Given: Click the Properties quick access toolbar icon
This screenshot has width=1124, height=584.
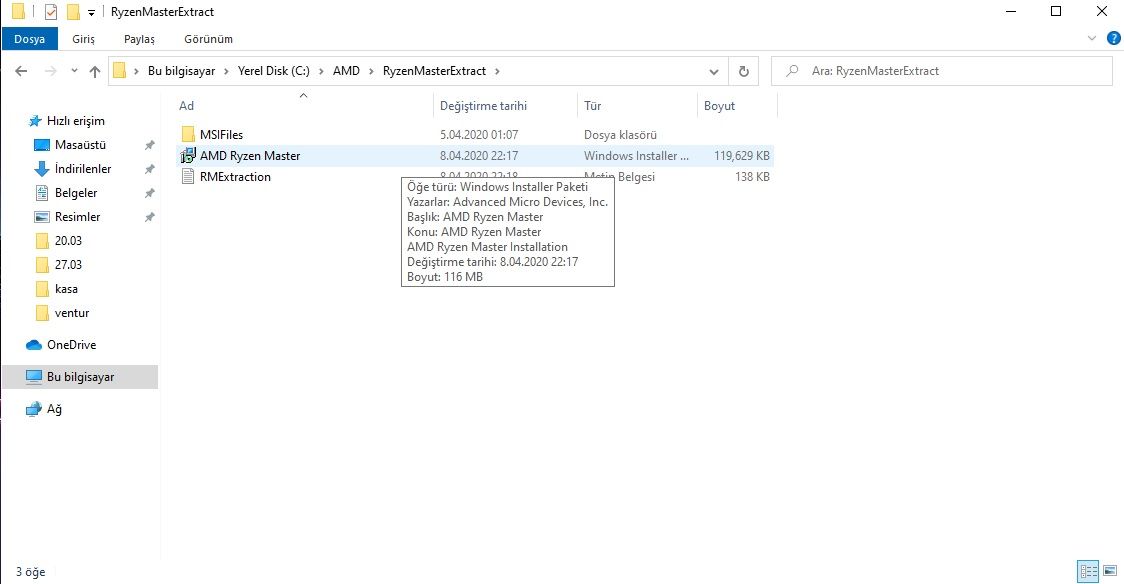Looking at the screenshot, I should (51, 11).
